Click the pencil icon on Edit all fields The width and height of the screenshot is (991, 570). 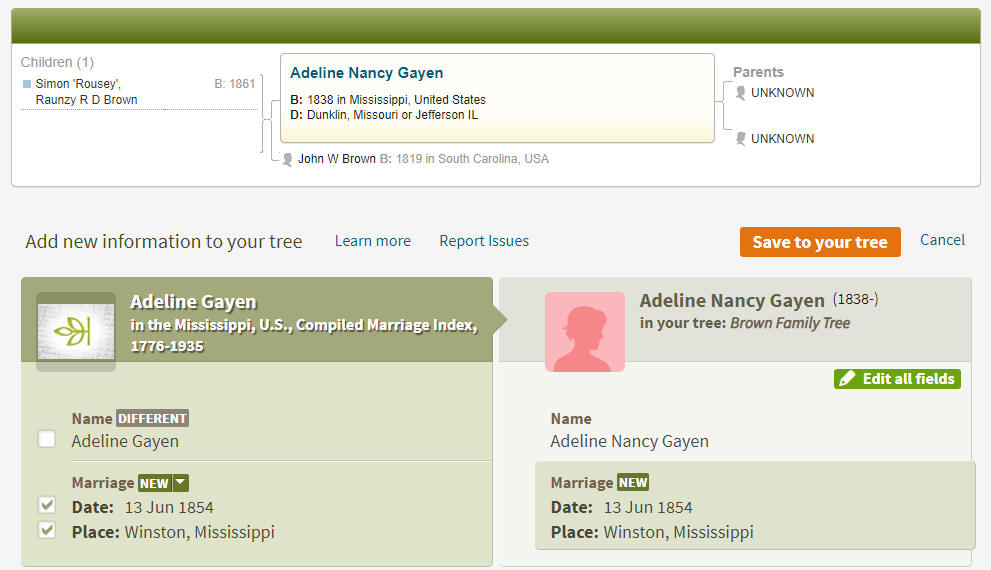coord(847,379)
